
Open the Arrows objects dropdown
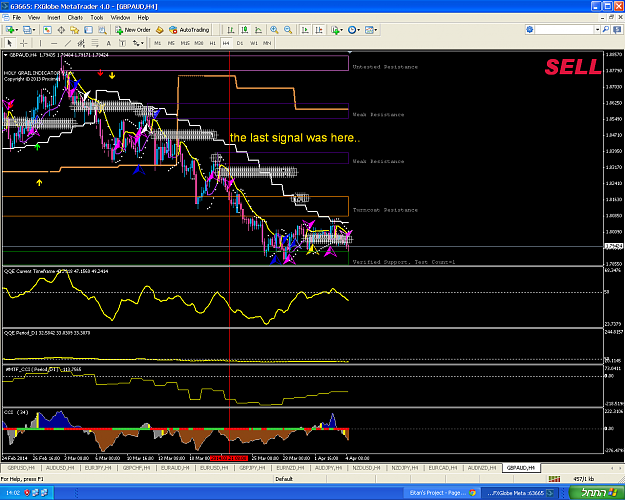click(138, 43)
